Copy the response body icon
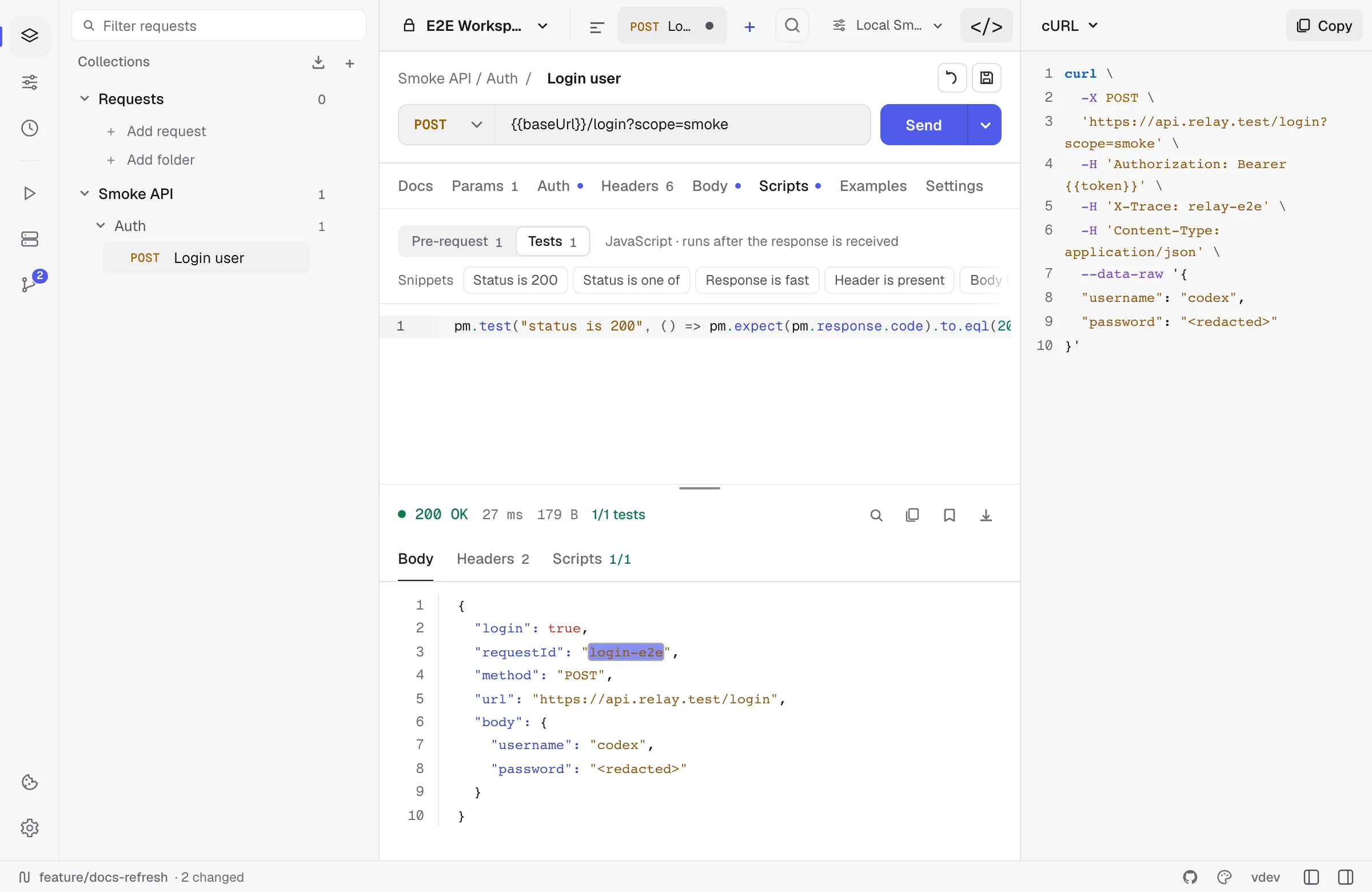Viewport: 1372px width, 892px height. (912, 515)
